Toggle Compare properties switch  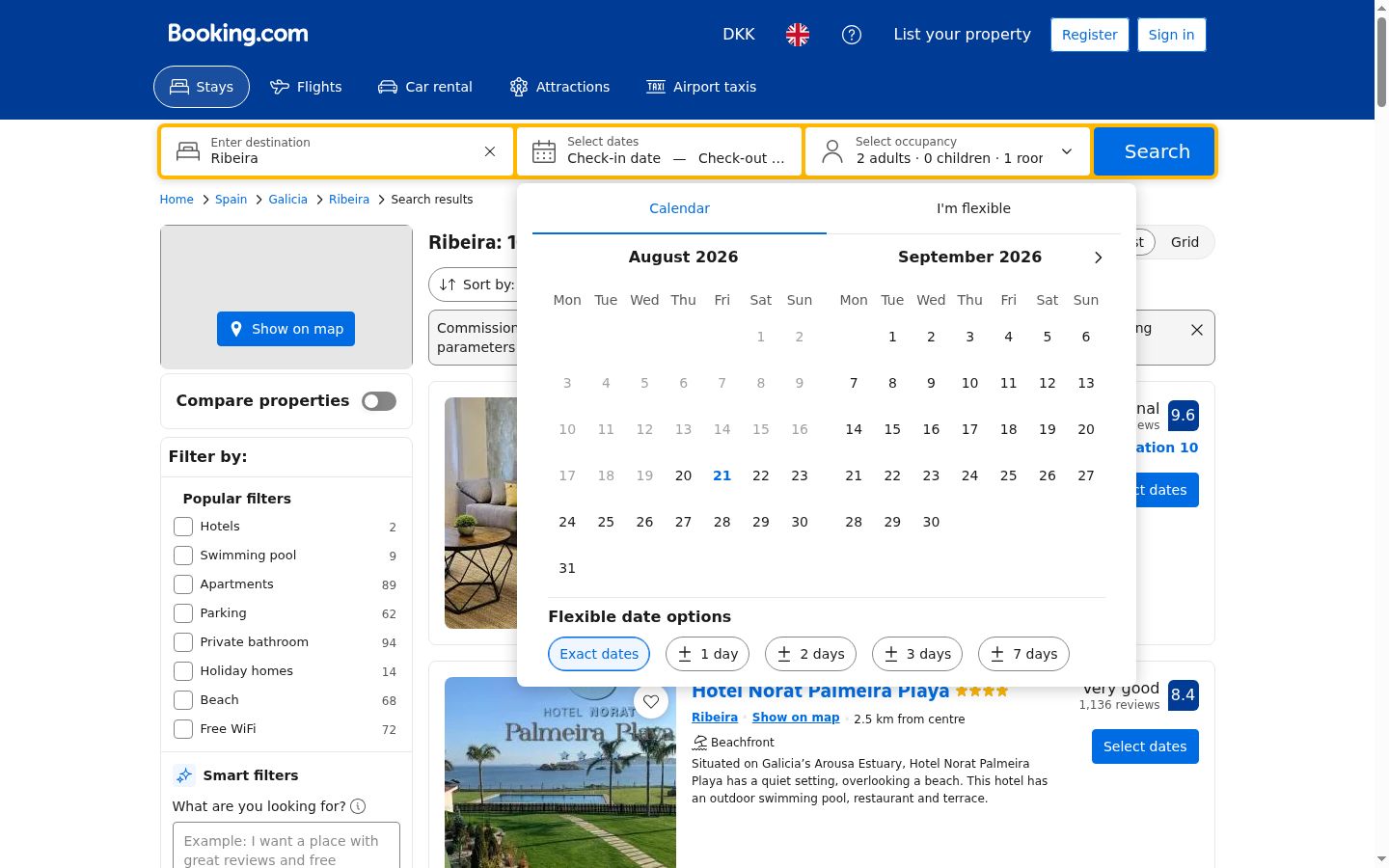pyautogui.click(x=379, y=401)
